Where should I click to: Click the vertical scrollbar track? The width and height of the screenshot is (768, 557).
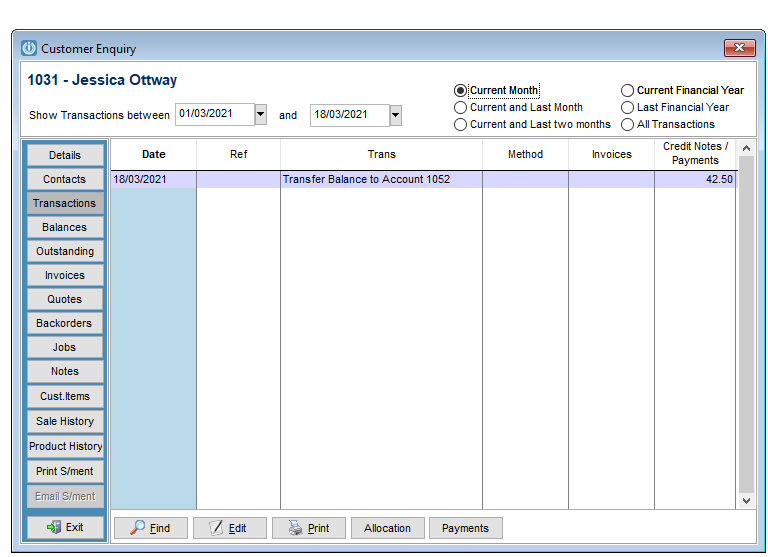click(746, 323)
